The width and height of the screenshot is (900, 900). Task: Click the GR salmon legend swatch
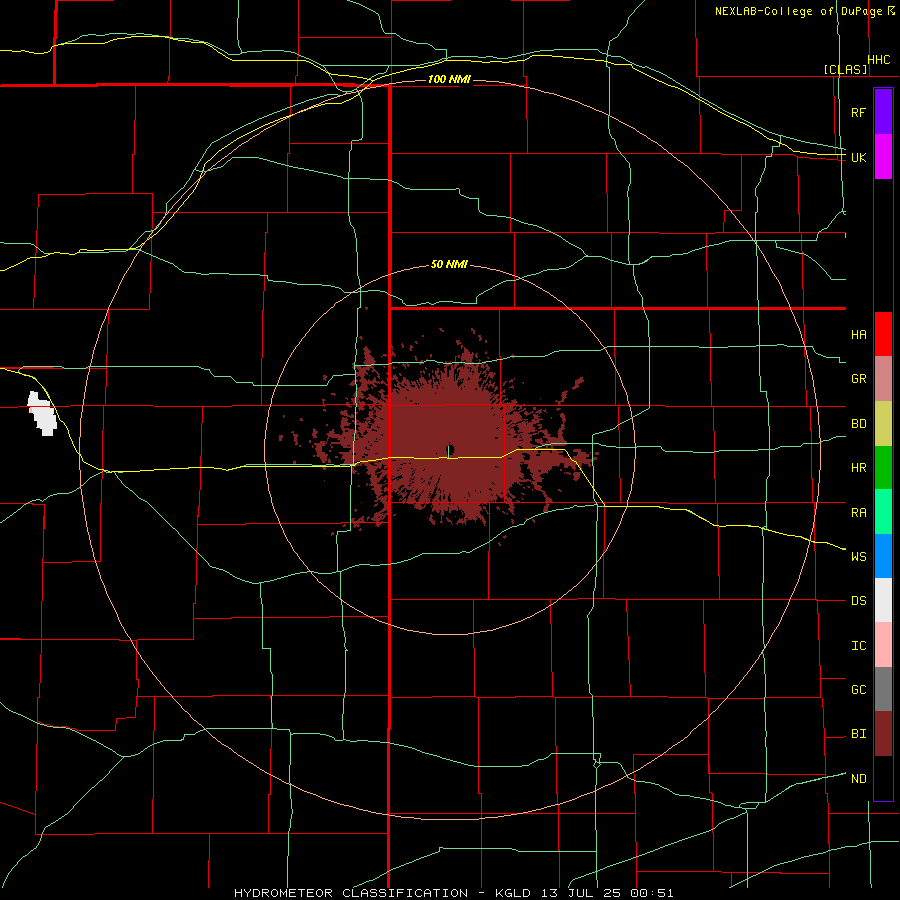pos(883,379)
